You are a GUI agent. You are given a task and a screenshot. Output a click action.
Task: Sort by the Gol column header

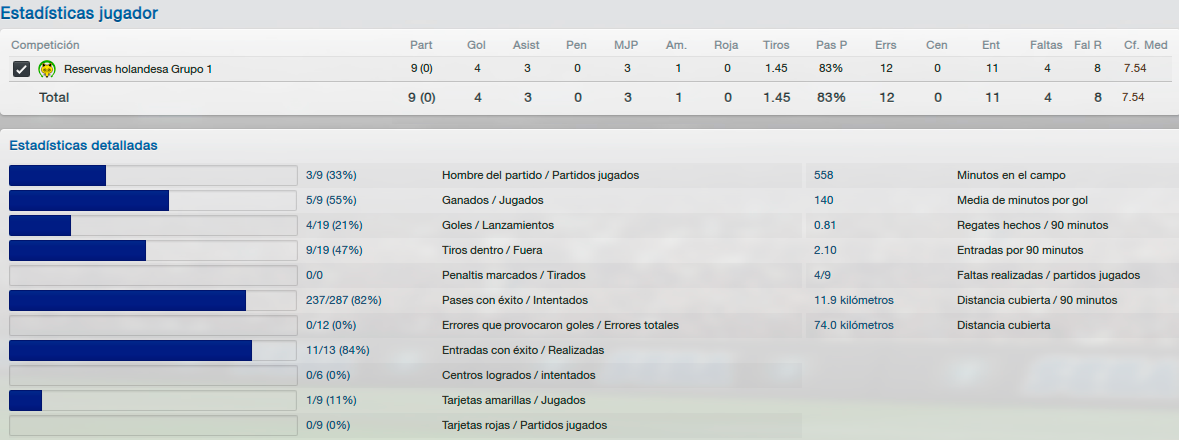click(x=476, y=45)
